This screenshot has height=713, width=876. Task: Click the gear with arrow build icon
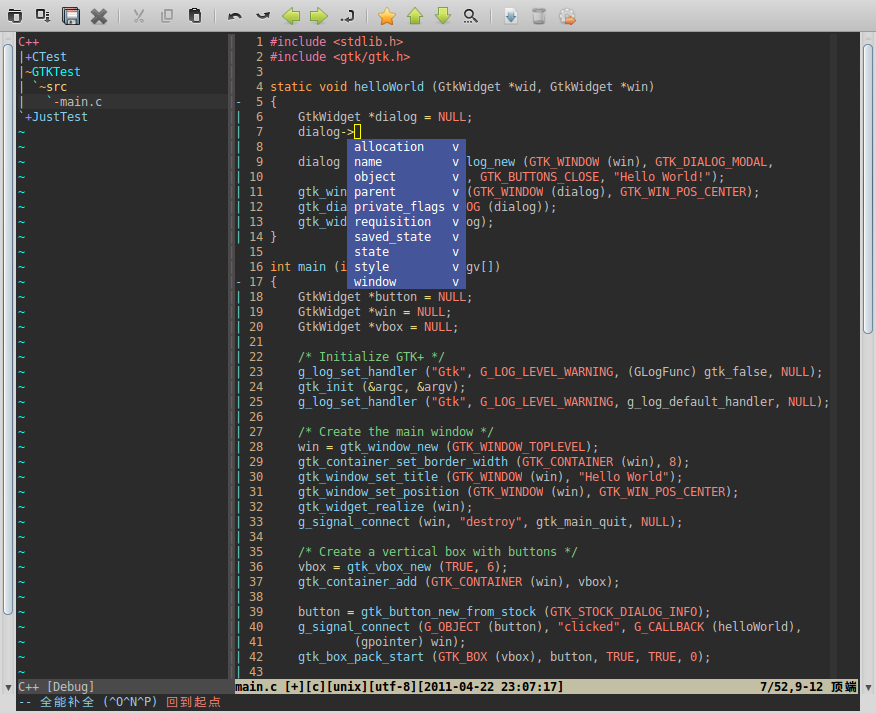coord(567,16)
